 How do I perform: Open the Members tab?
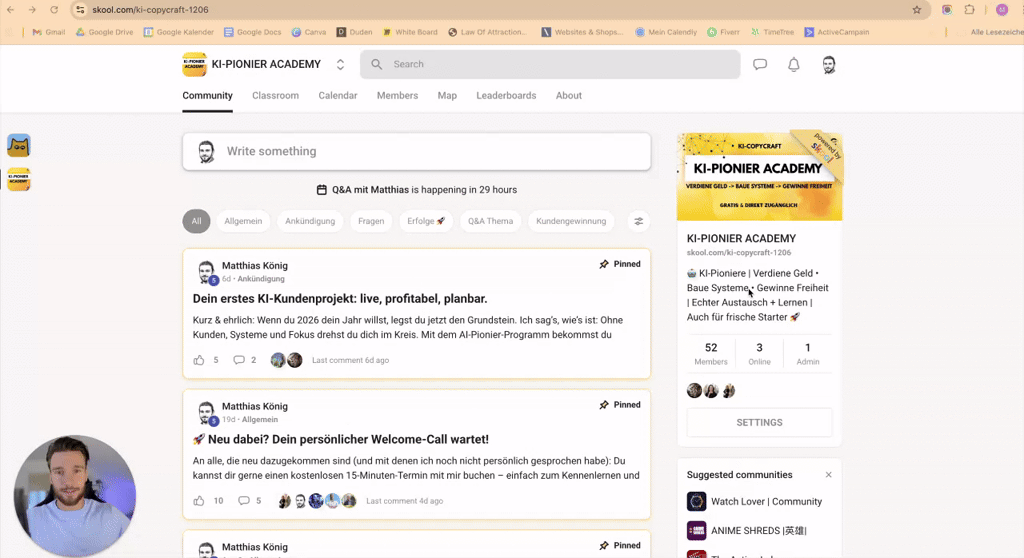397,95
